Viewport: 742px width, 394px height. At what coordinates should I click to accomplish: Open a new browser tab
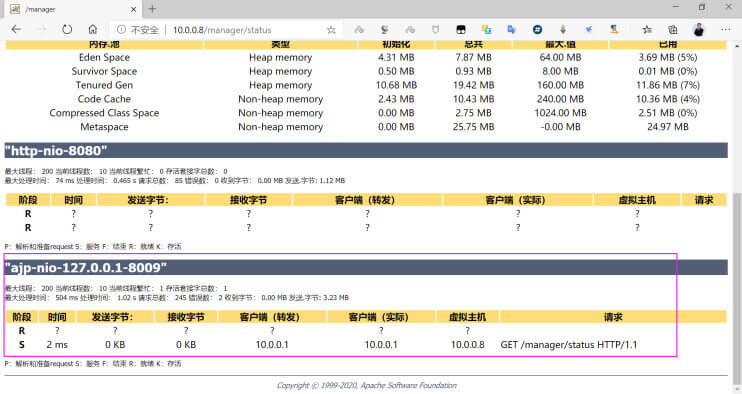152,9
